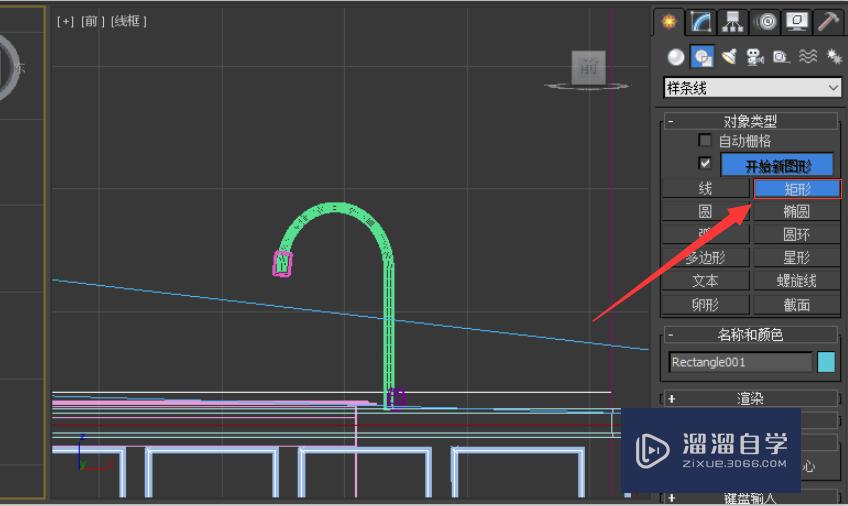Choose the 线 spline tool
The width and height of the screenshot is (848, 506).
705,189
